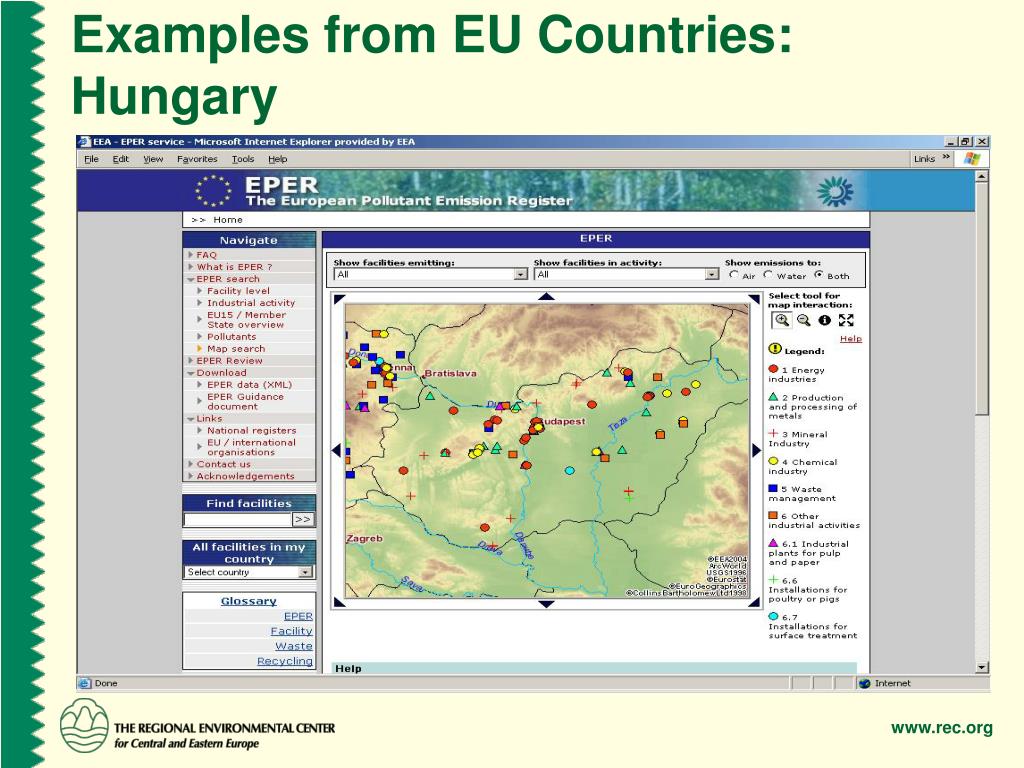Click the magenta pulp and paper legend triangle
Image resolution: width=1024 pixels, height=768 pixels.
pos(774,543)
